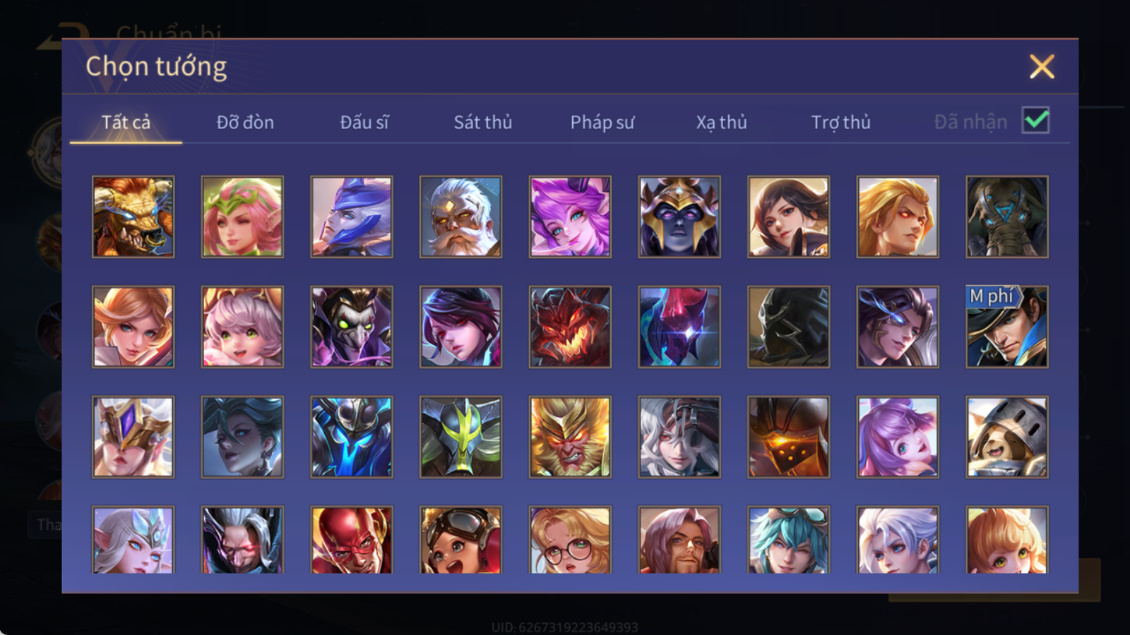Screen dimensions: 1130x635
Task: Close the 'Chọn tướng' dialog
Action: (x=1041, y=66)
